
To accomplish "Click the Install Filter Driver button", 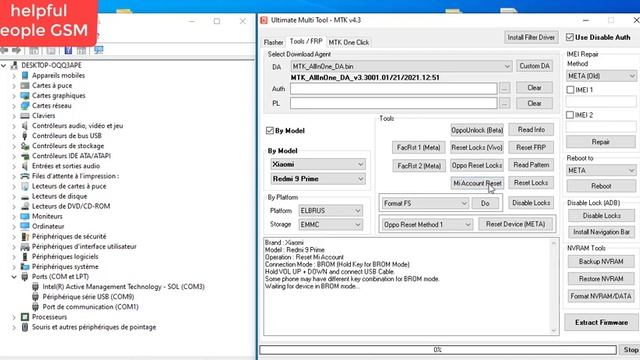I will [x=531, y=38].
